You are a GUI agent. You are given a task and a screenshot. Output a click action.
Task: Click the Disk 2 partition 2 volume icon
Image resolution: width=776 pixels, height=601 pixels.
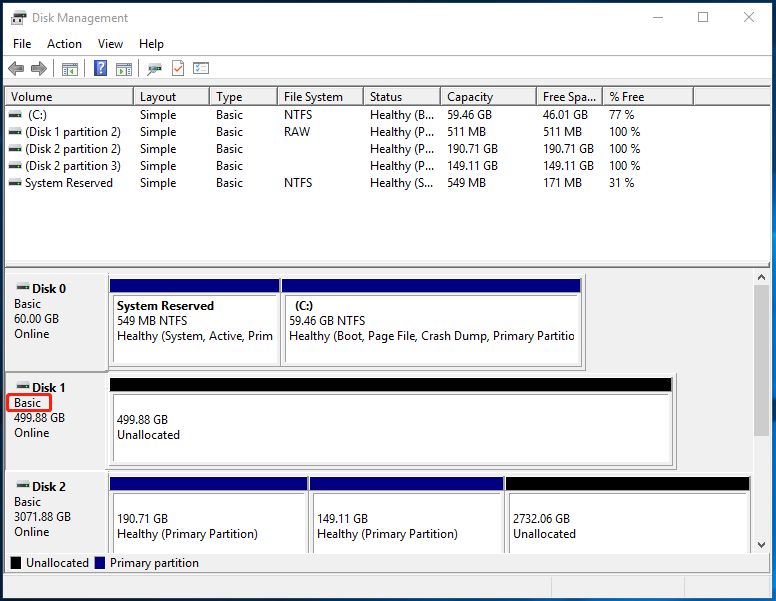[x=15, y=149]
